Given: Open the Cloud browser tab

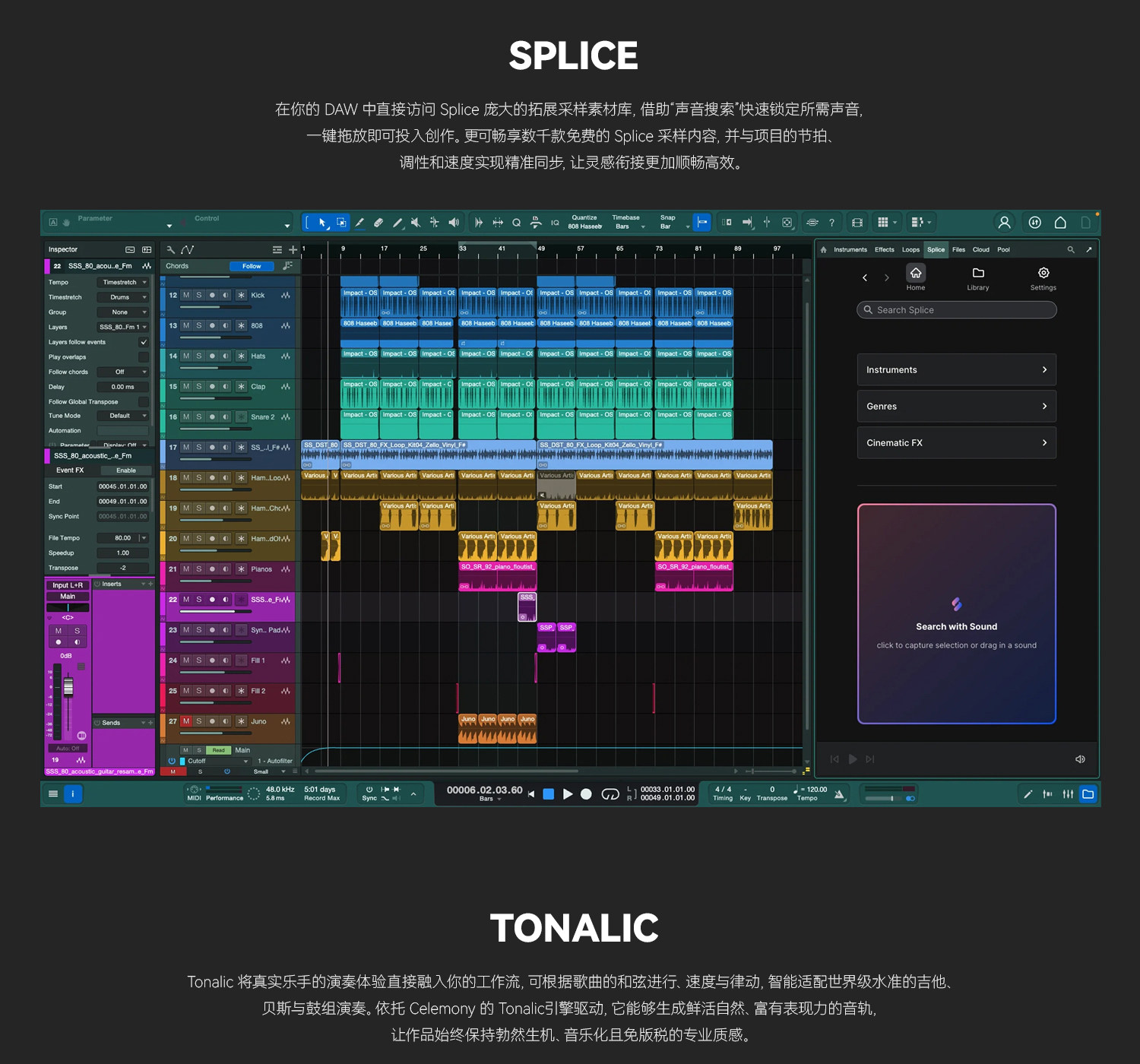Looking at the screenshot, I should [981, 249].
